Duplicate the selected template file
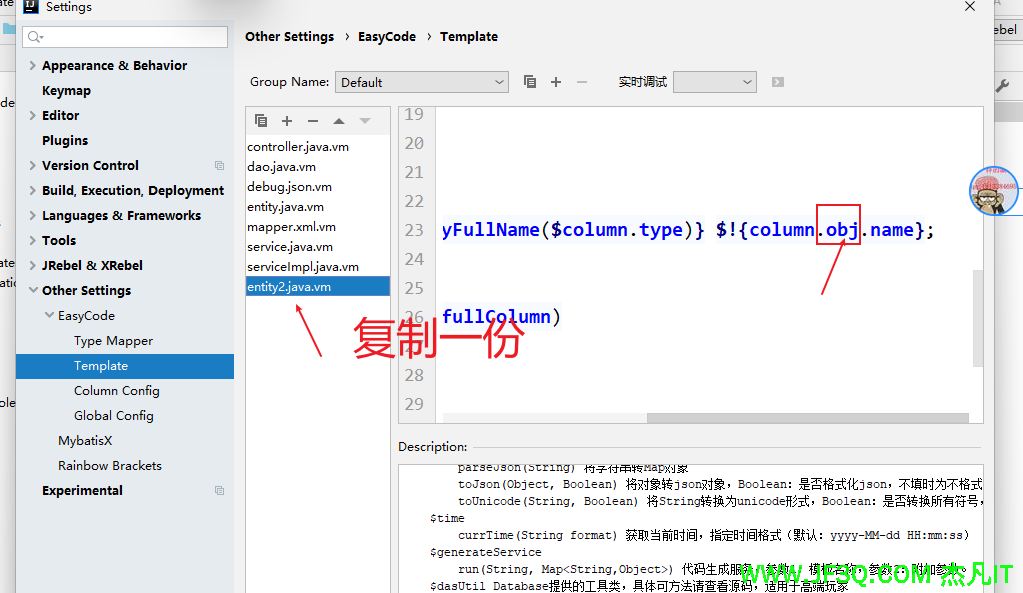Screen dimensions: 1023x593 [x=261, y=120]
